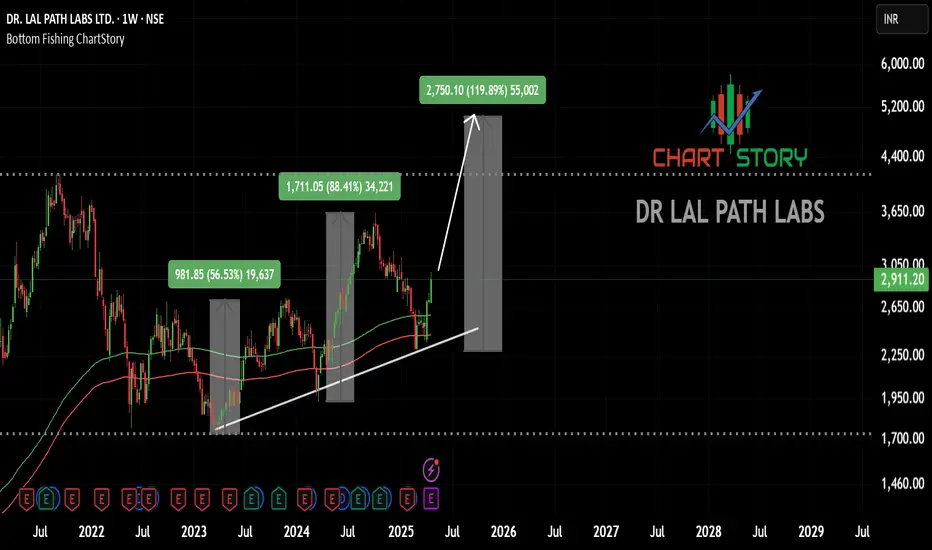The width and height of the screenshot is (932, 550).
Task: Click the 5,200.00 price axis label
Action: 902,106
